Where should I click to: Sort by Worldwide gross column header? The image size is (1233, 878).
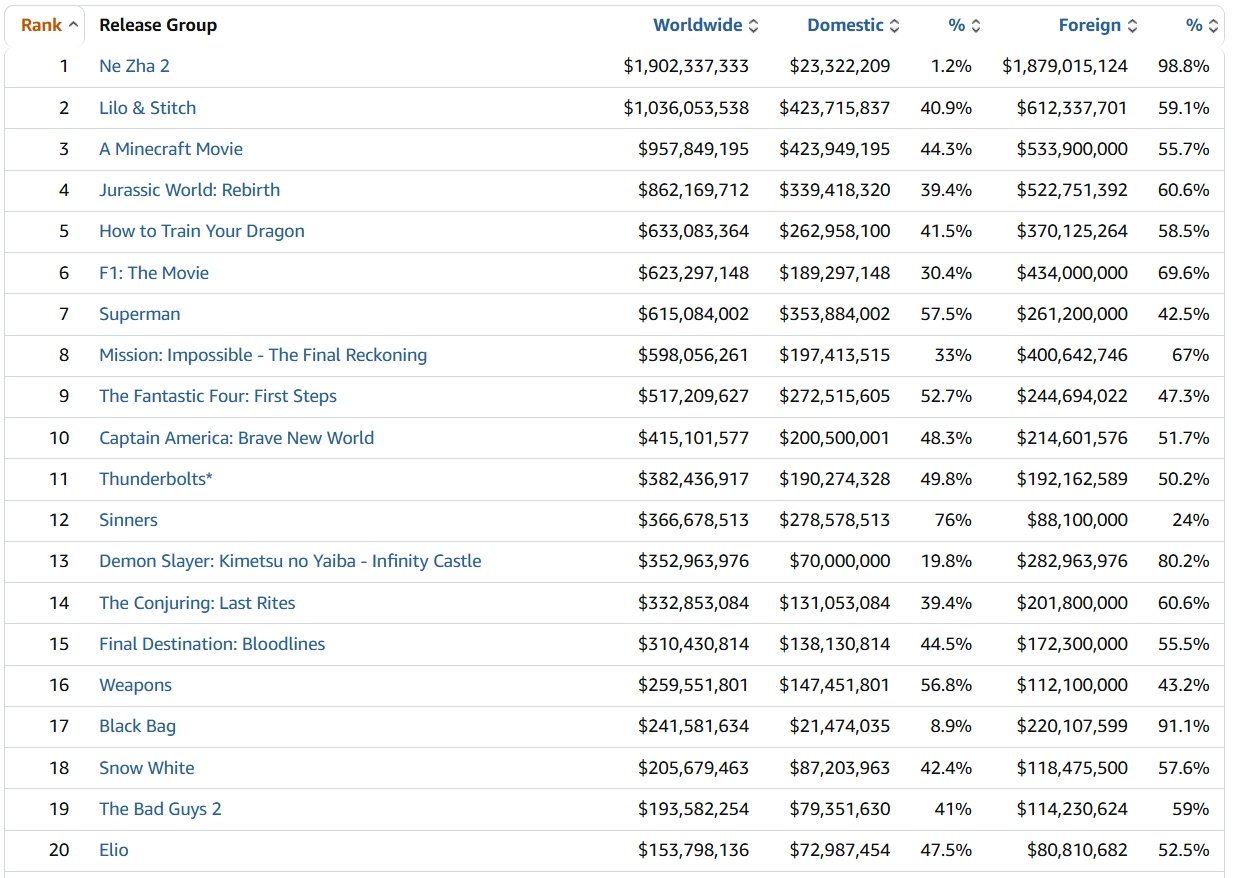(705, 25)
